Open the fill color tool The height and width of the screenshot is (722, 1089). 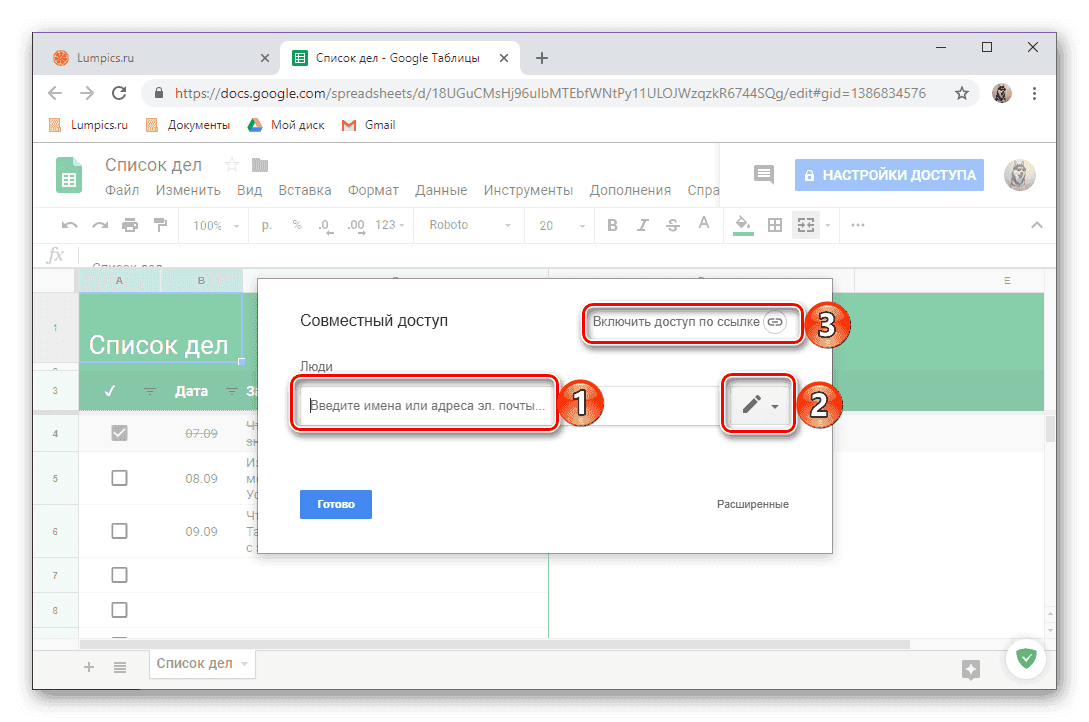(x=742, y=225)
